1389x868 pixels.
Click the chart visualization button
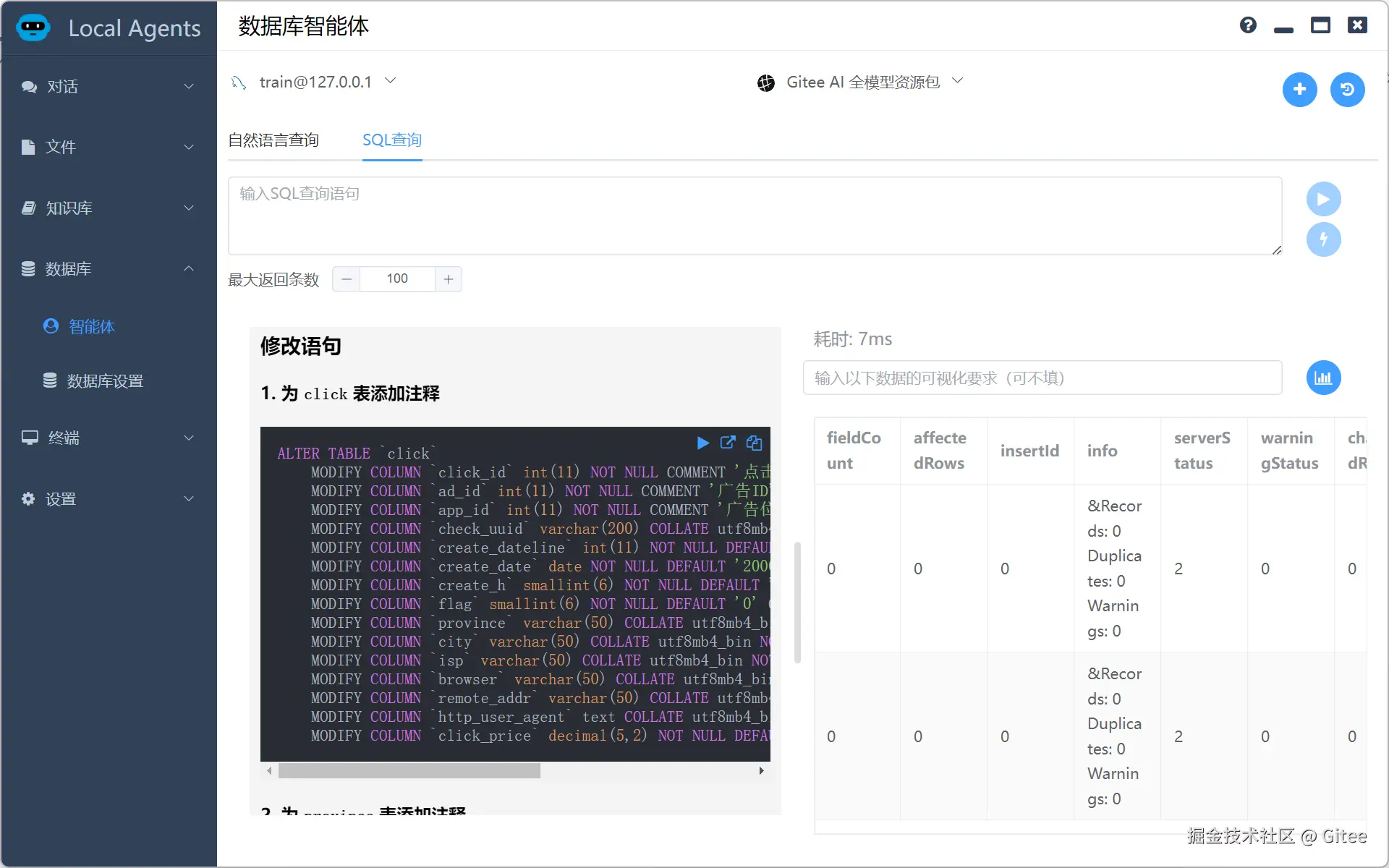[x=1323, y=378]
